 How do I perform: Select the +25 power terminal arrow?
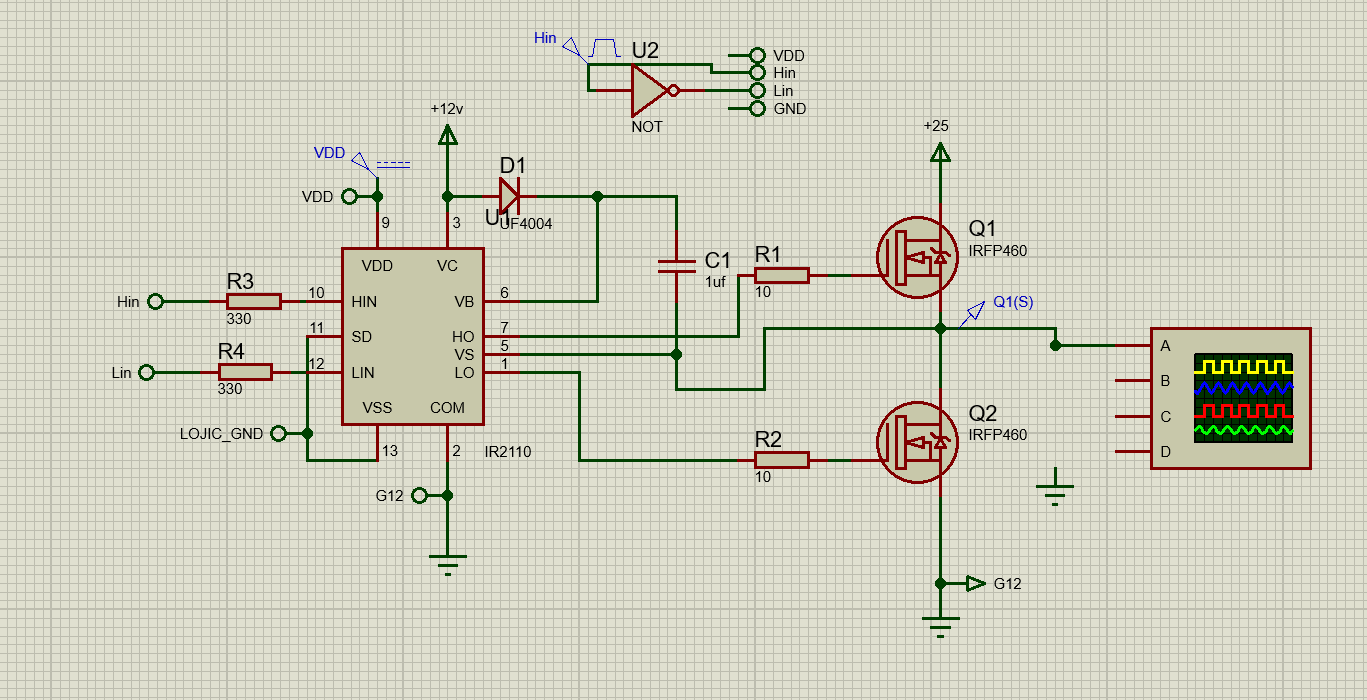(939, 152)
